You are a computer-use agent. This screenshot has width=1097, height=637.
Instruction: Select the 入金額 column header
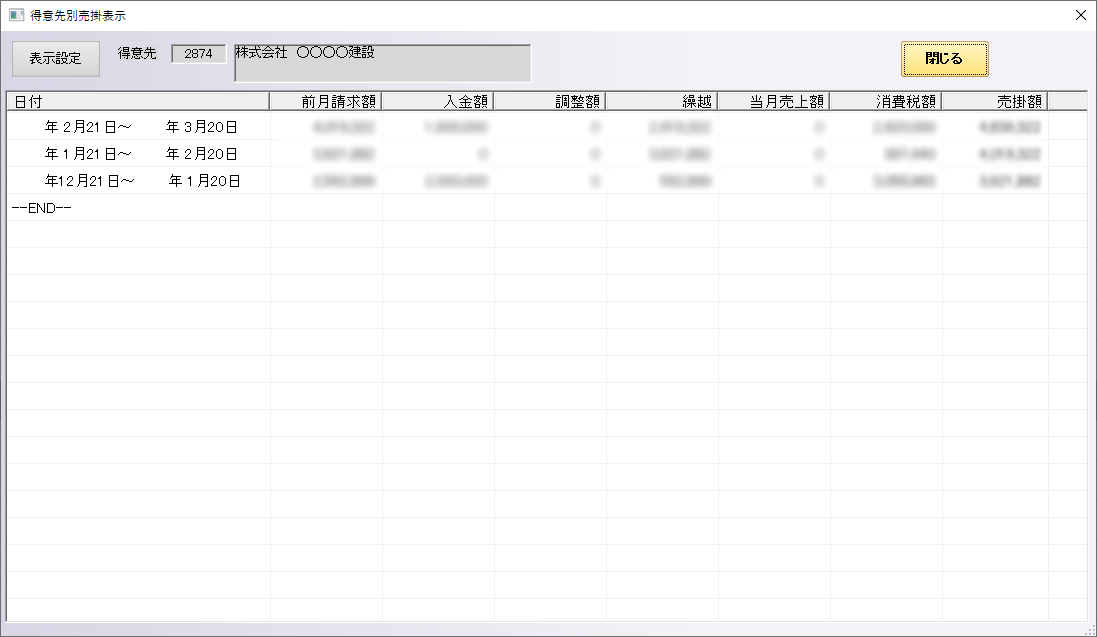coord(438,101)
